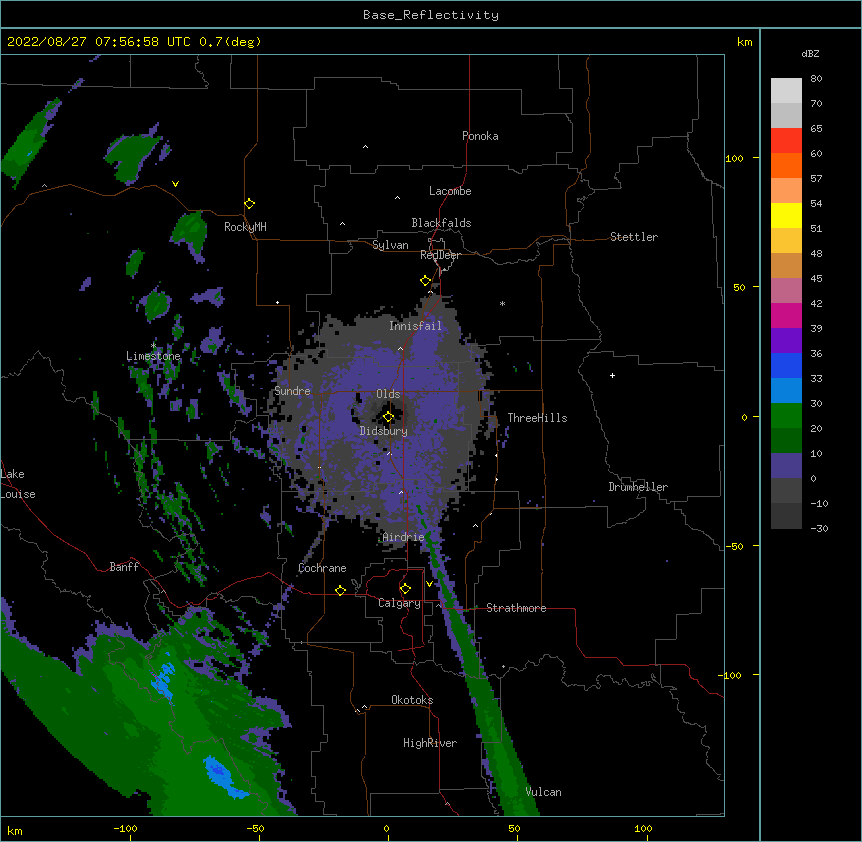Click the Blackfalds city label
862x842 pixels.
coord(441,223)
